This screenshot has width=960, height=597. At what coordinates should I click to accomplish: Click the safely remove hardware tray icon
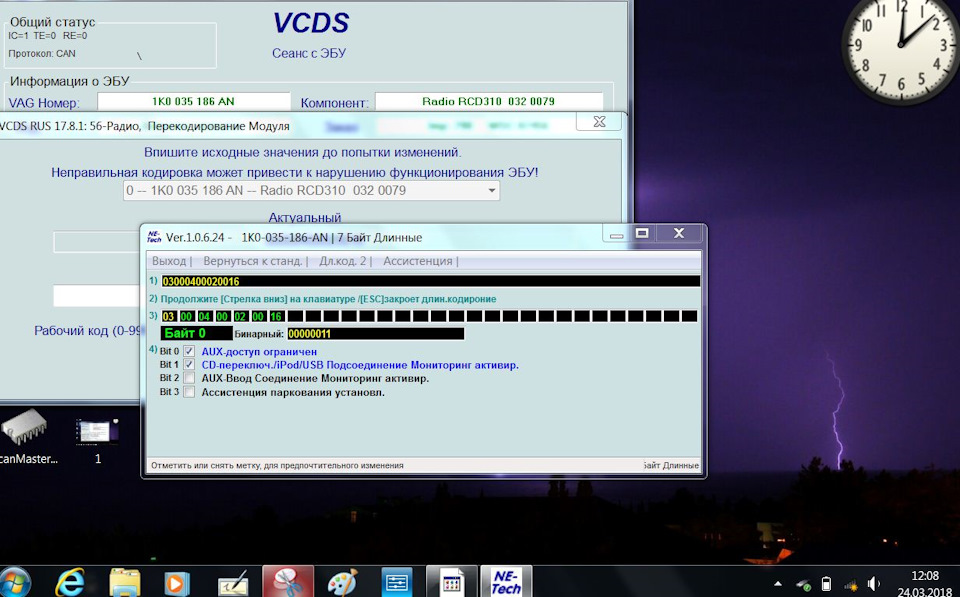click(x=803, y=584)
